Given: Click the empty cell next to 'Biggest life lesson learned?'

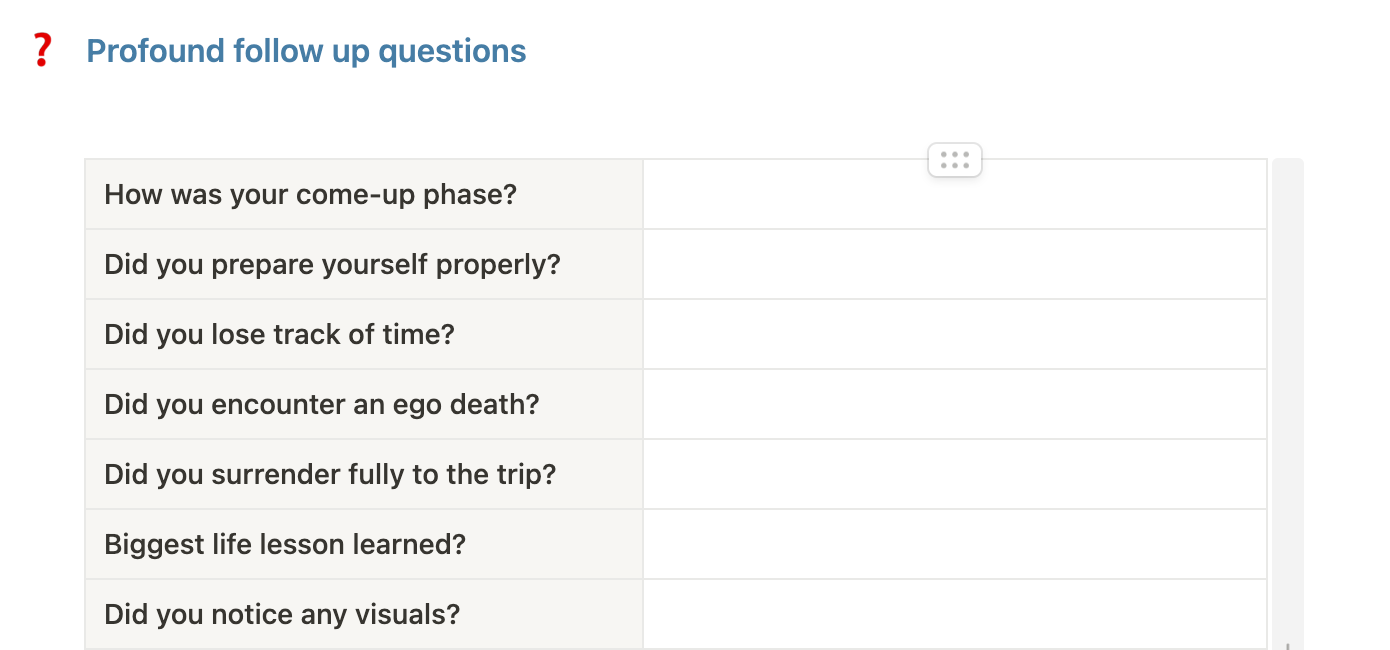Looking at the screenshot, I should (x=955, y=544).
